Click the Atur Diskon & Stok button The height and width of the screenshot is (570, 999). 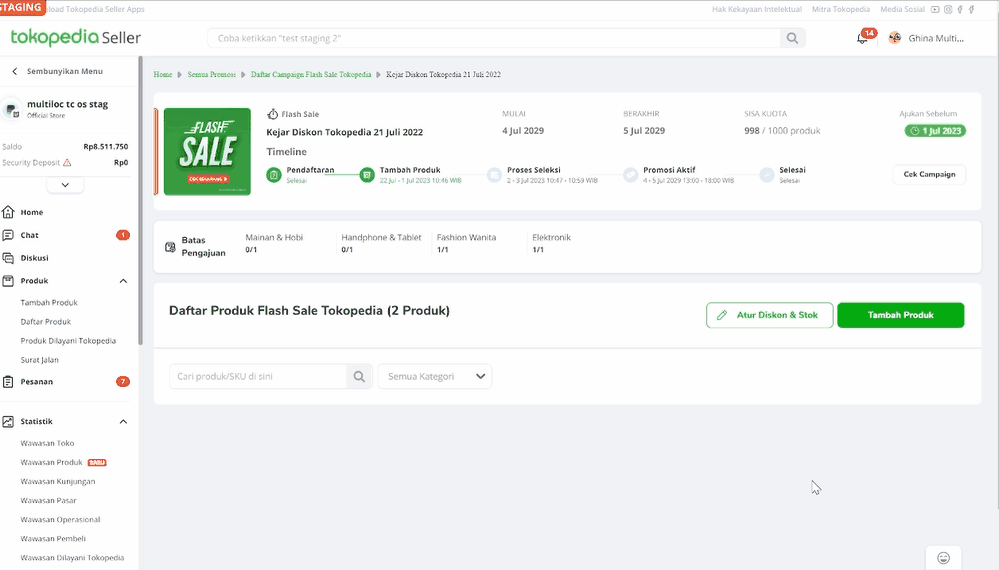(x=770, y=315)
